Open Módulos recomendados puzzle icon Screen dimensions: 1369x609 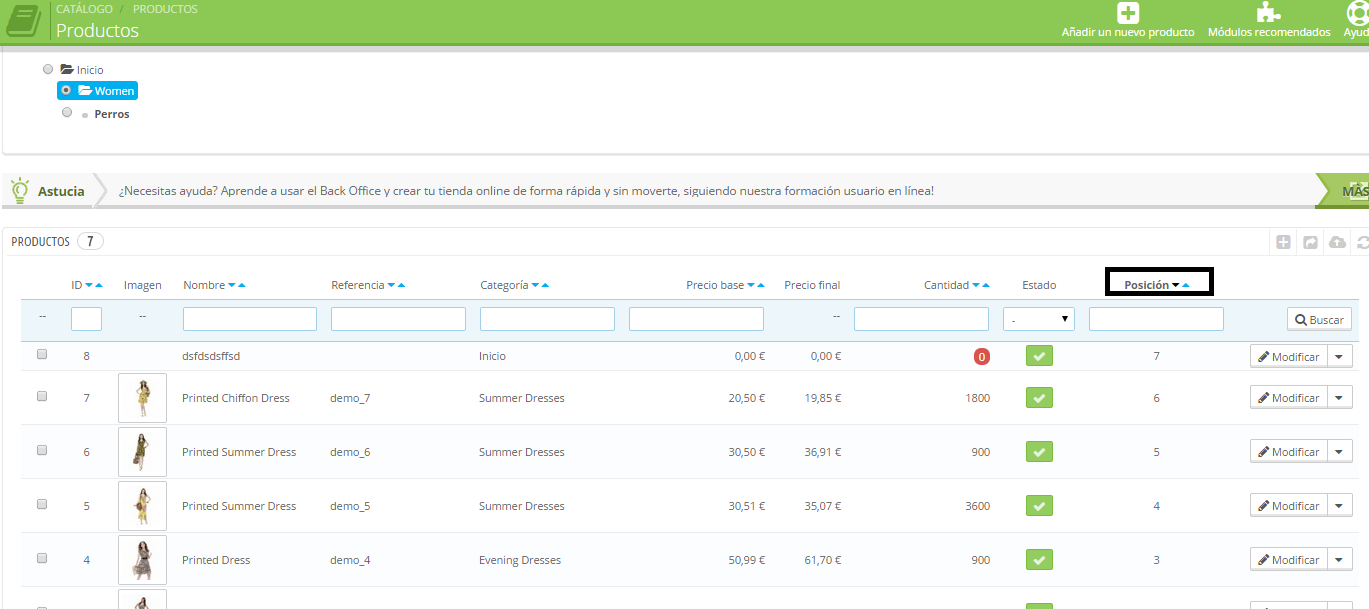tap(1268, 13)
